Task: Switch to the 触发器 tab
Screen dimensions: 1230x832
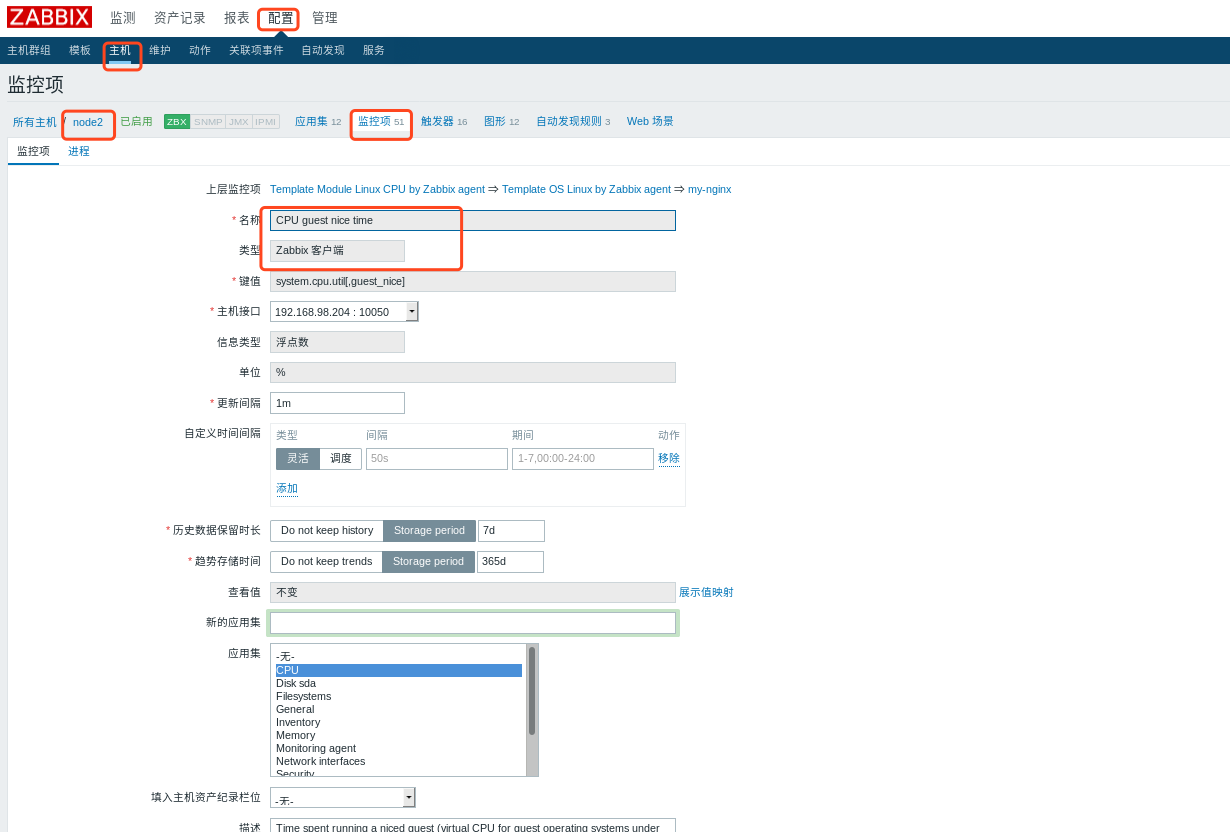Action: click(437, 121)
